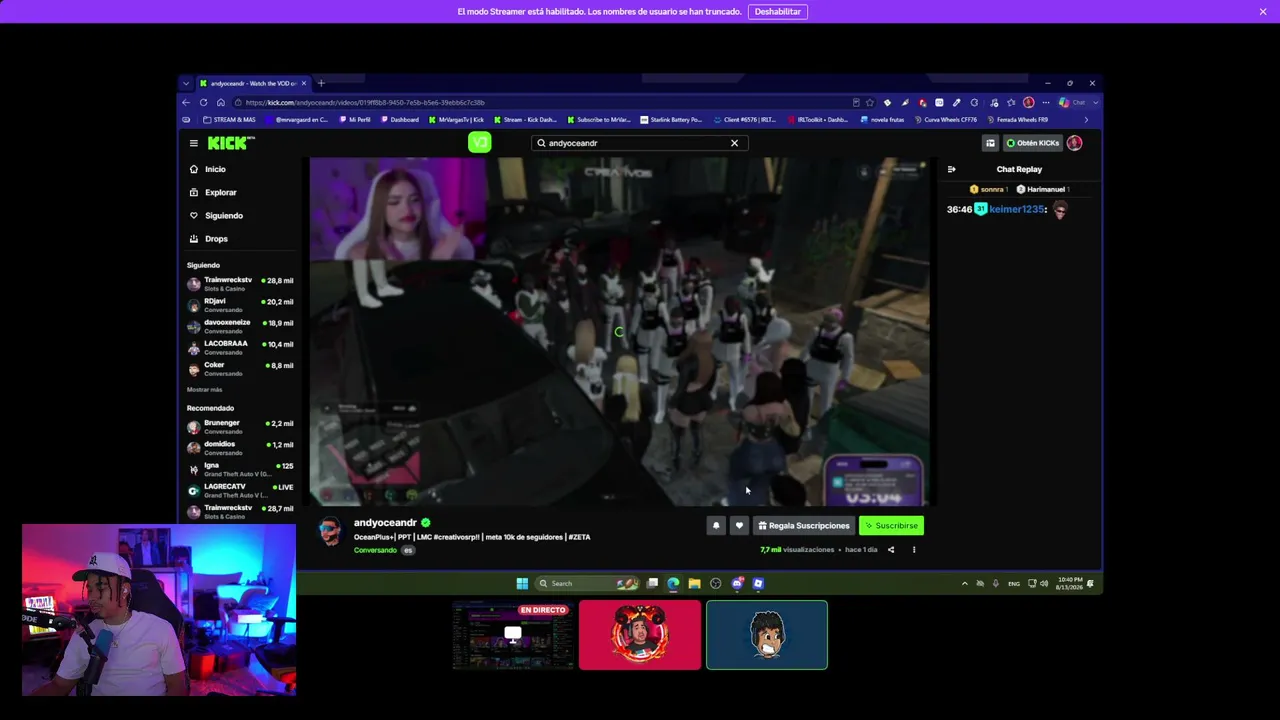Viewport: 1280px width, 720px height.
Task: Open LACOBRAAA channel in sidebar
Action: pyautogui.click(x=240, y=347)
